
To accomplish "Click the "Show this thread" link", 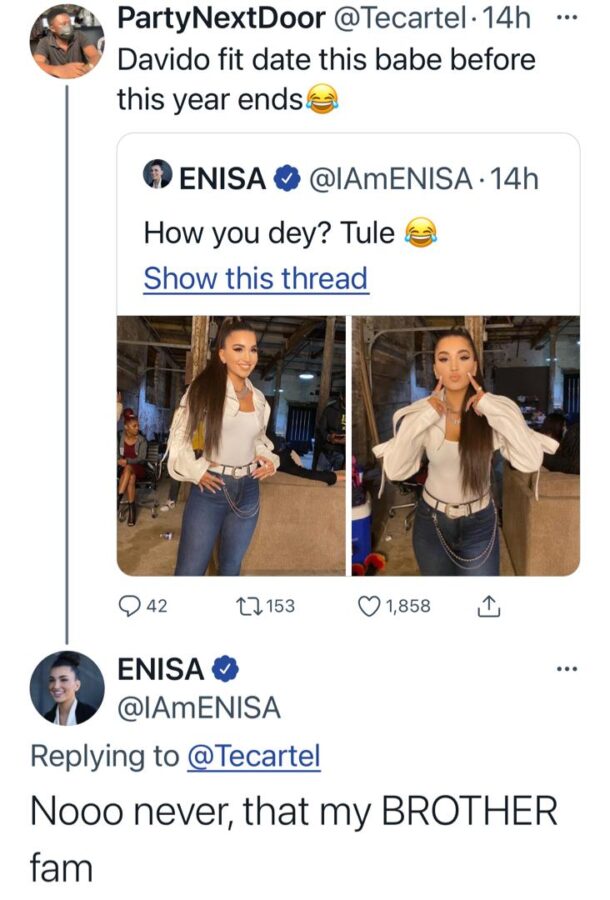I will [256, 278].
